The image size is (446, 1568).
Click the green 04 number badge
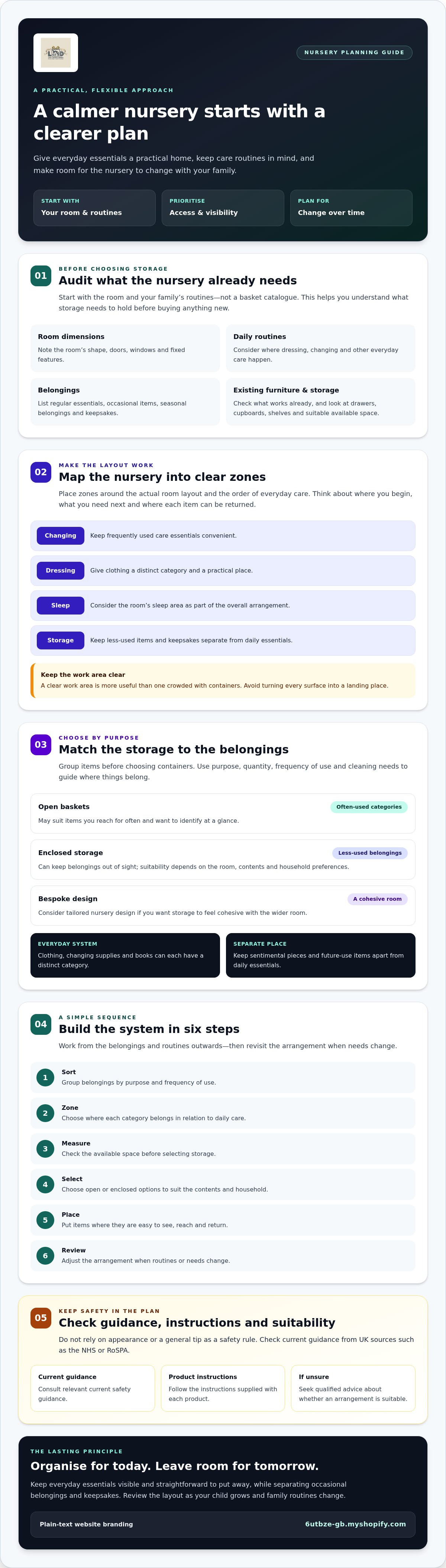pyautogui.click(x=41, y=1024)
